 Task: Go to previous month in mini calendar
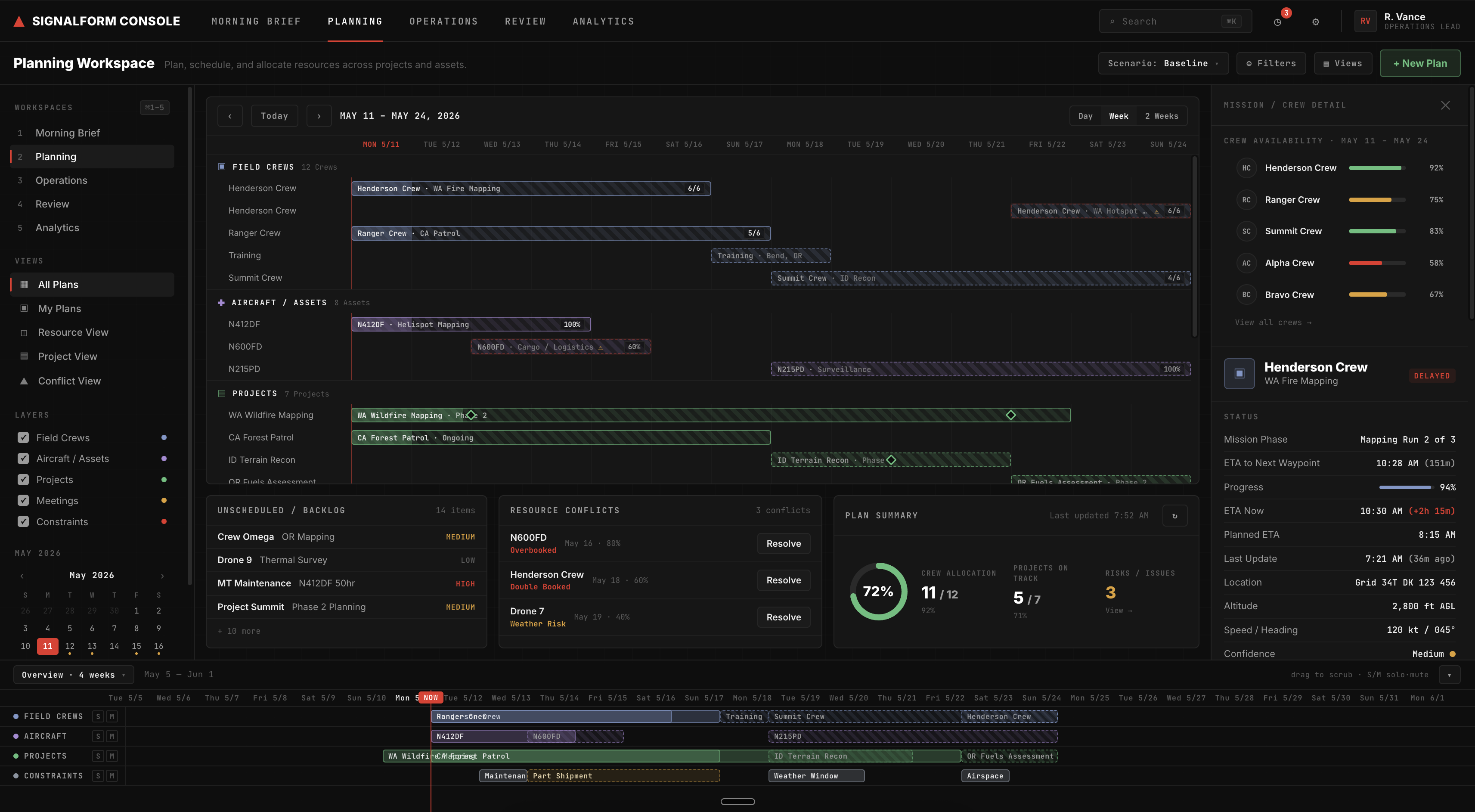(x=22, y=576)
